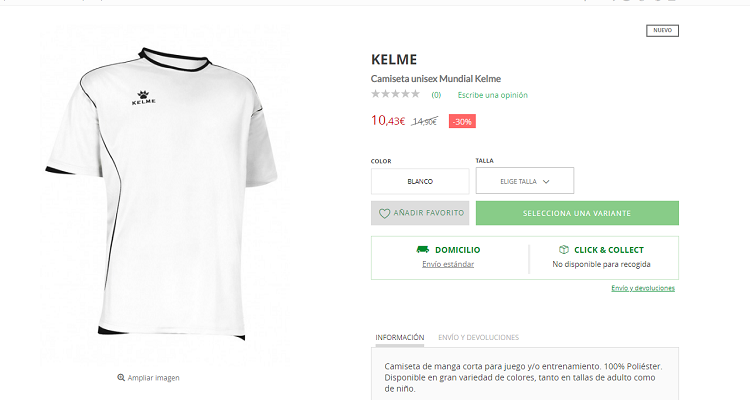The width and height of the screenshot is (750, 400).
Task: Click Envío y devoluciones link under delivery box
Action: [643, 288]
